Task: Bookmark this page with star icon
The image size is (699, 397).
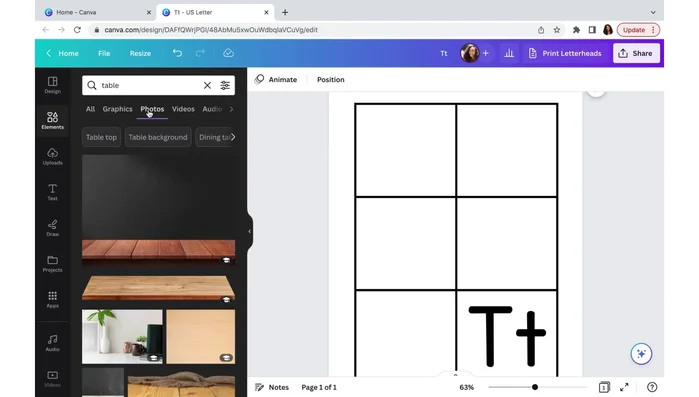Action: (557, 30)
